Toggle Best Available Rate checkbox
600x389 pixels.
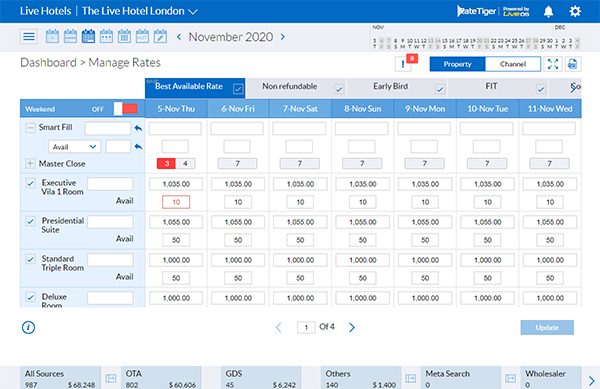(238, 89)
